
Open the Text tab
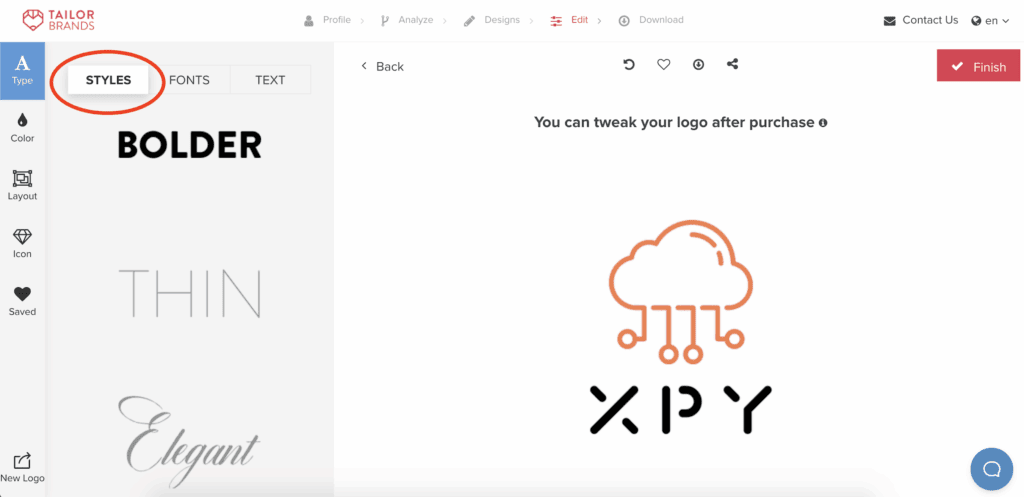click(270, 80)
